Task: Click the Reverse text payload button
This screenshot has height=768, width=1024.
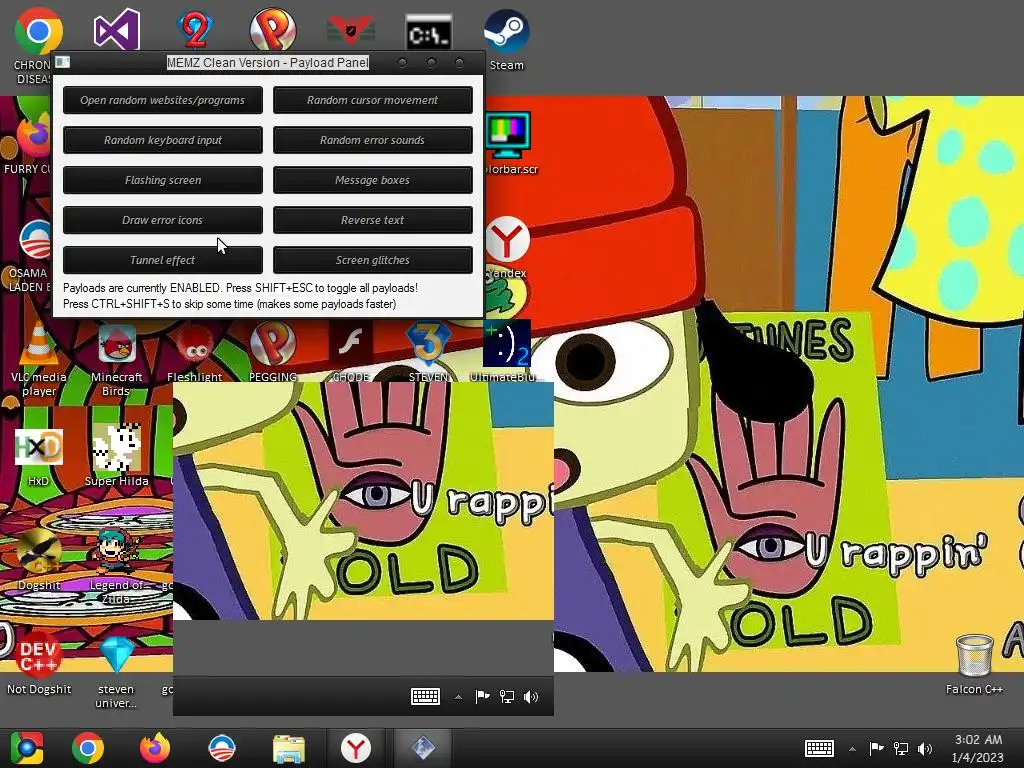Action: [x=372, y=220]
